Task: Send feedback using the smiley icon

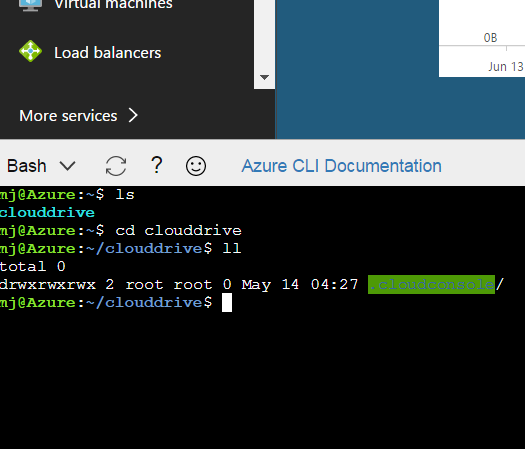Action: (x=196, y=166)
